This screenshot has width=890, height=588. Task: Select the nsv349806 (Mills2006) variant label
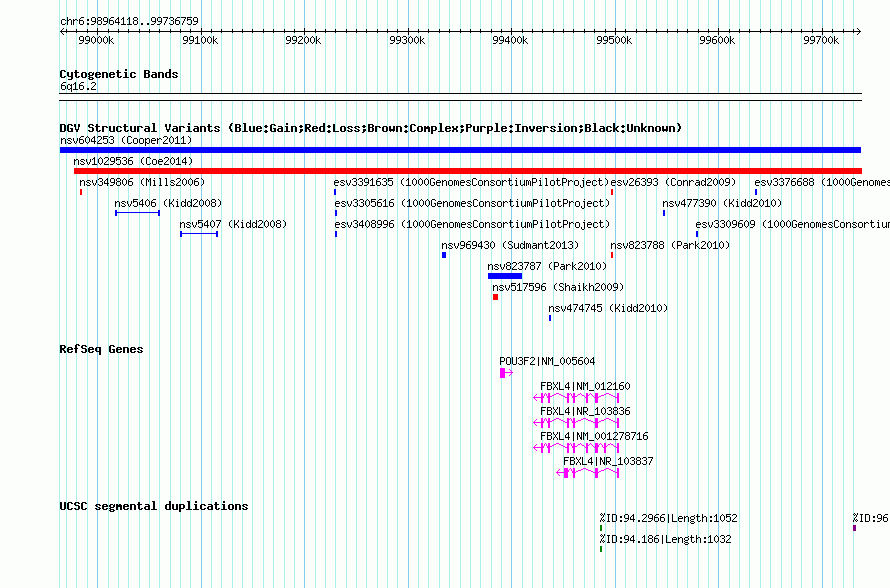pos(142,182)
